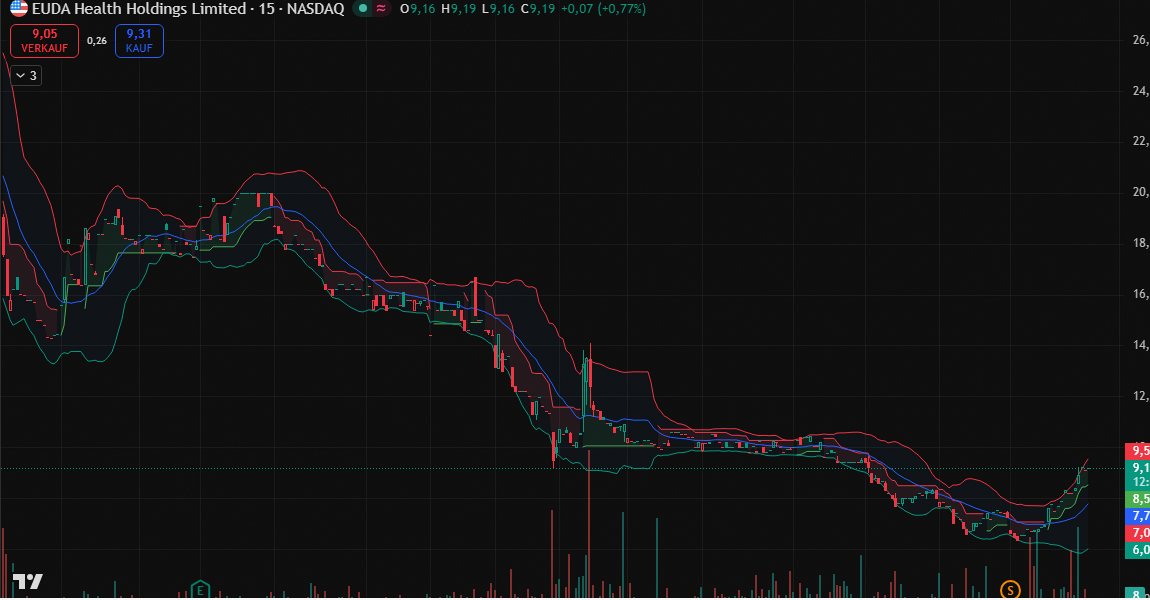Click the 12 level on the price axis

pyautogui.click(x=1140, y=396)
